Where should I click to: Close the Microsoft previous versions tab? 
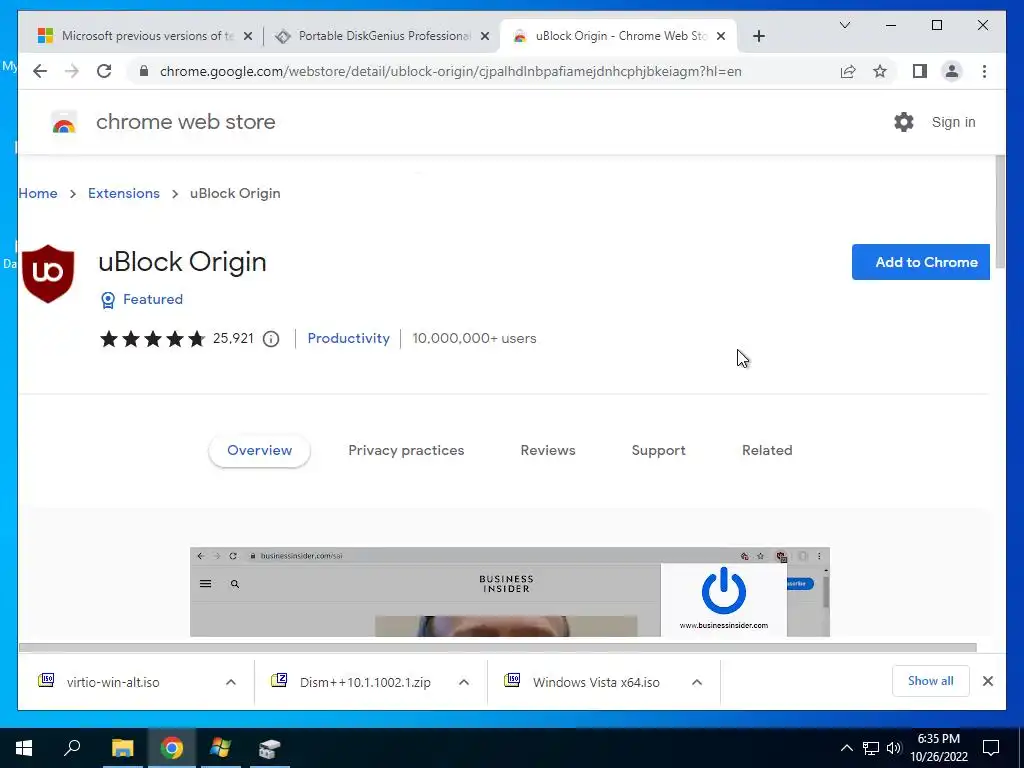pos(248,36)
